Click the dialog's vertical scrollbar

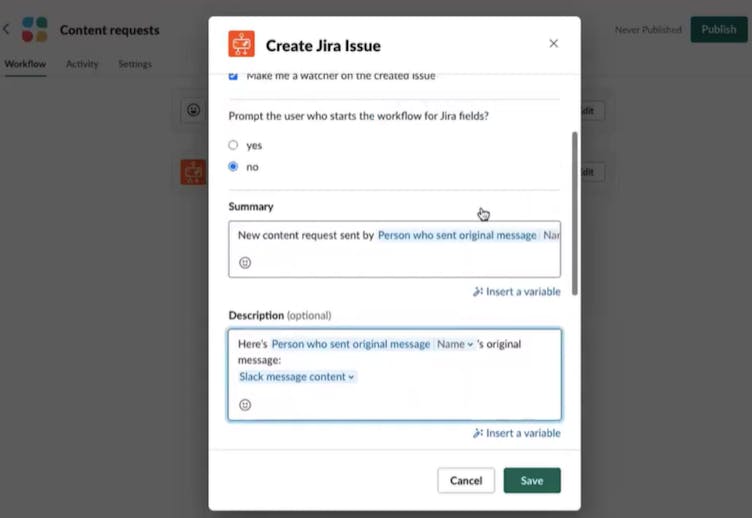575,213
